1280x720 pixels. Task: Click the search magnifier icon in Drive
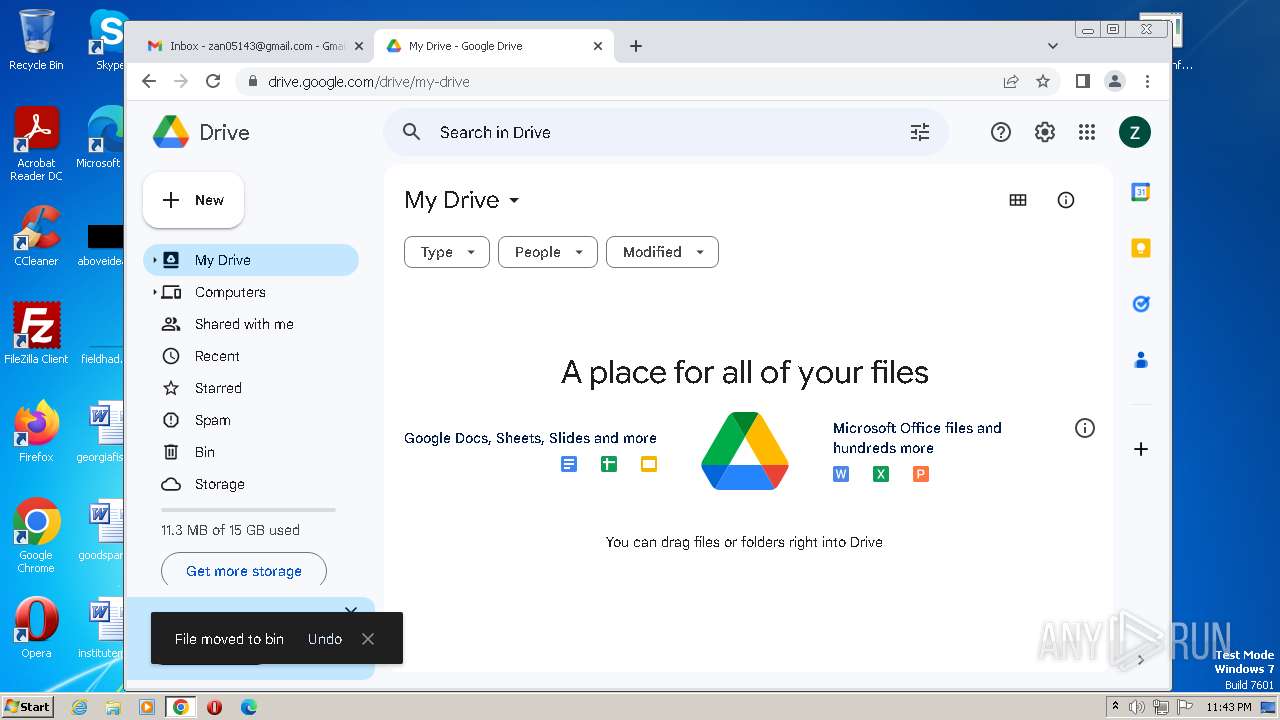coord(411,132)
